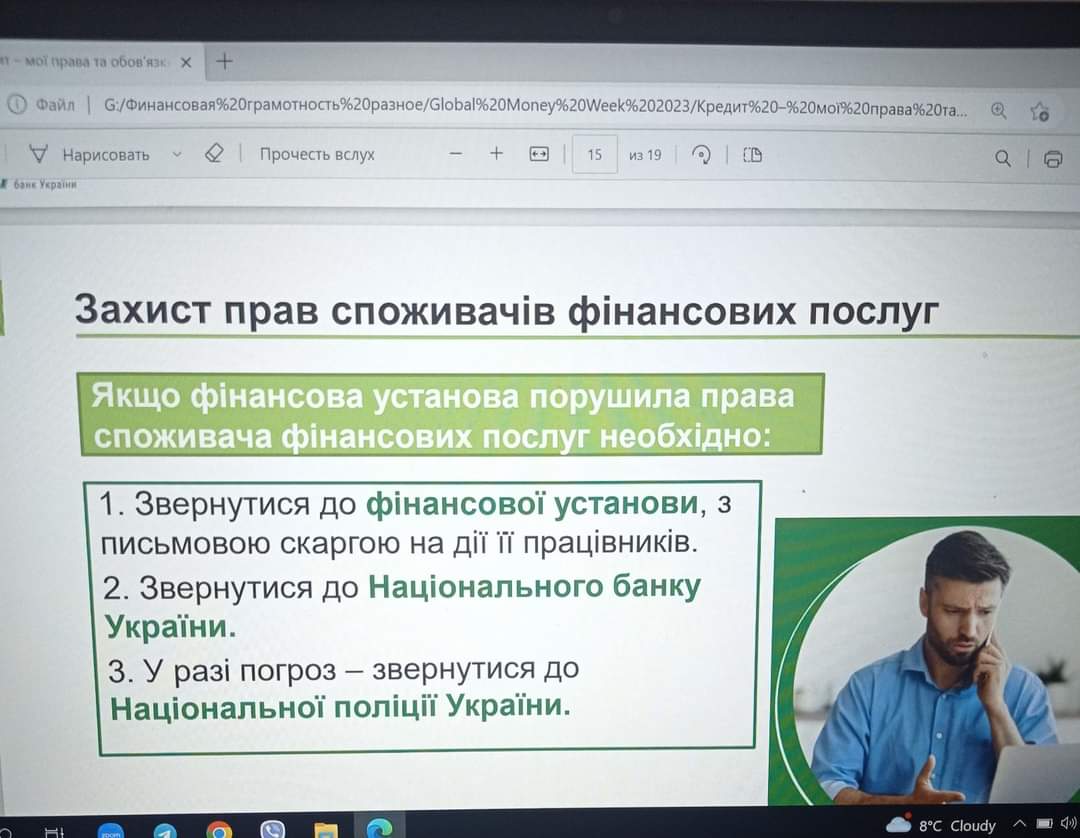The height and width of the screenshot is (838, 1080).
Task: Open Chrome from the taskbar
Action: (218, 830)
